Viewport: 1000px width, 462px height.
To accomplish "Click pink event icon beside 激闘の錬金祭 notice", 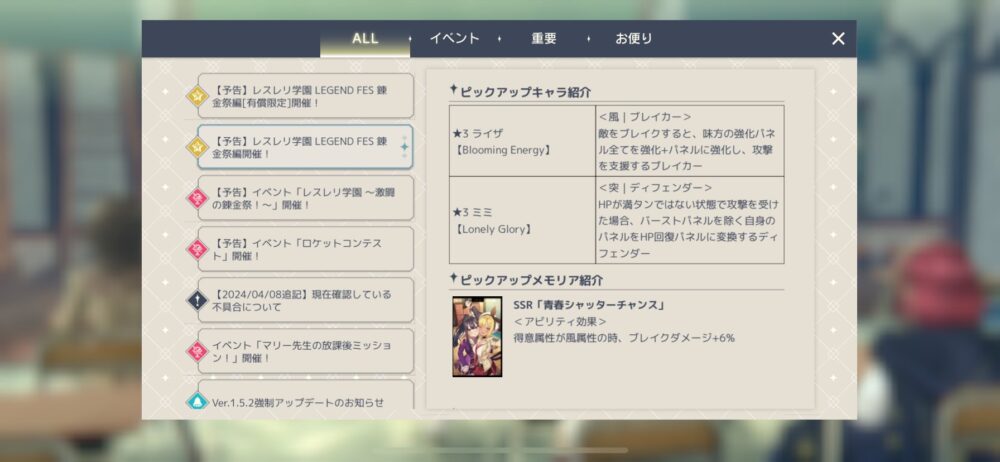I will pos(197,198).
